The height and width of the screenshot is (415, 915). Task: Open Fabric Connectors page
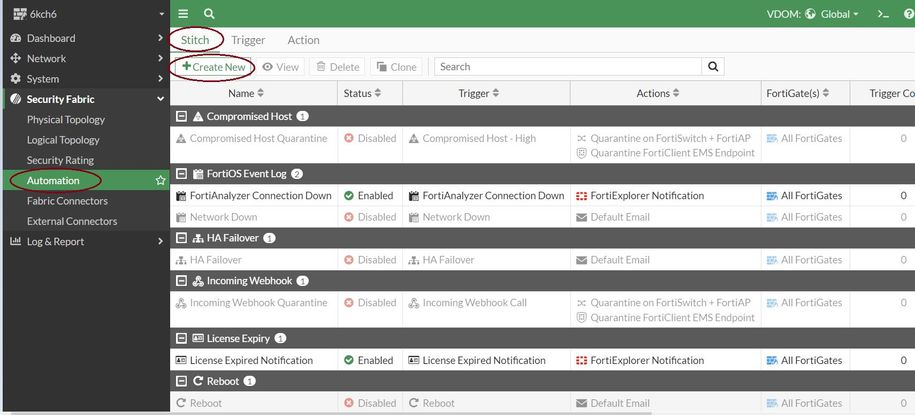[x=67, y=201]
